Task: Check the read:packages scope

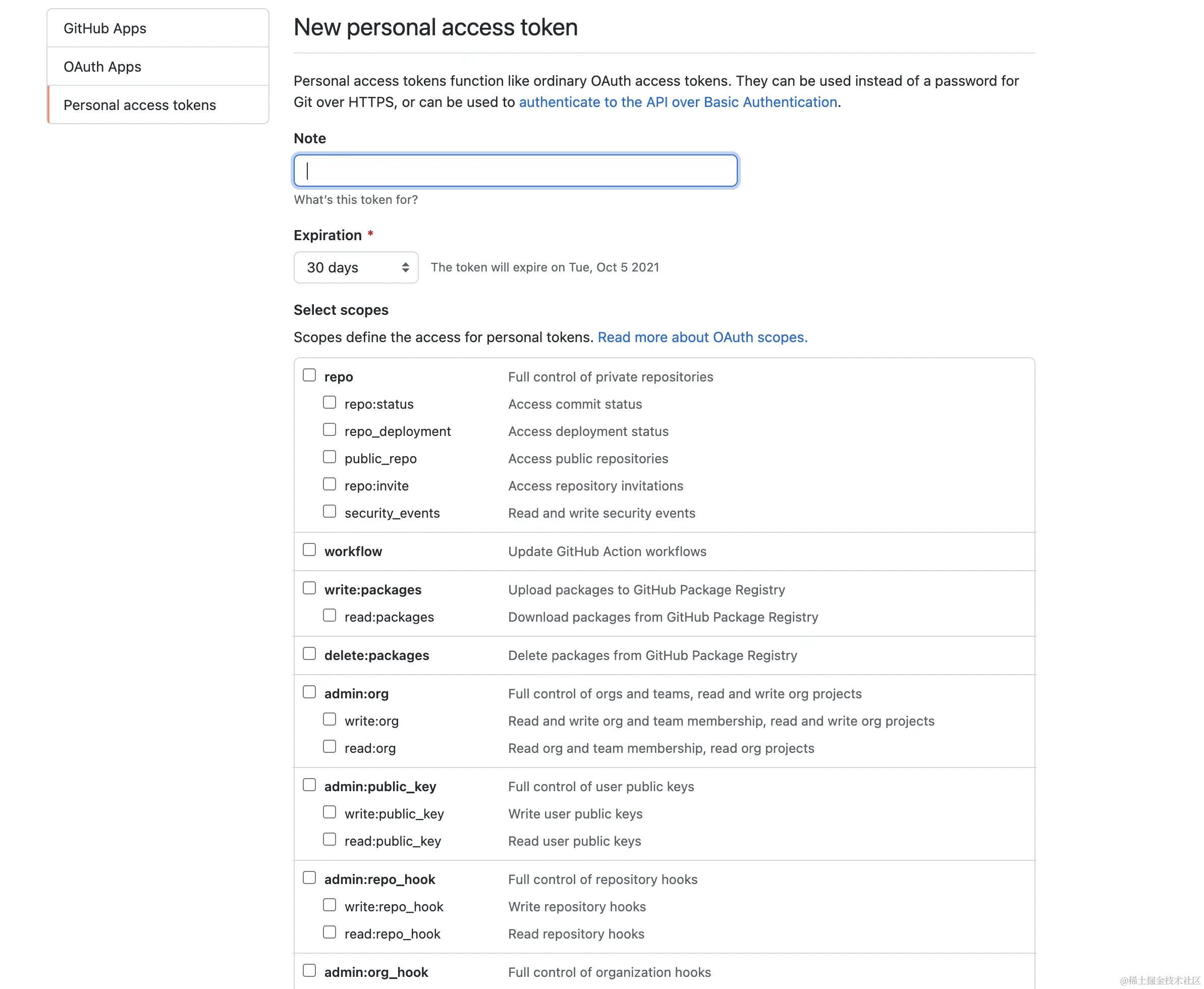Action: click(330, 616)
